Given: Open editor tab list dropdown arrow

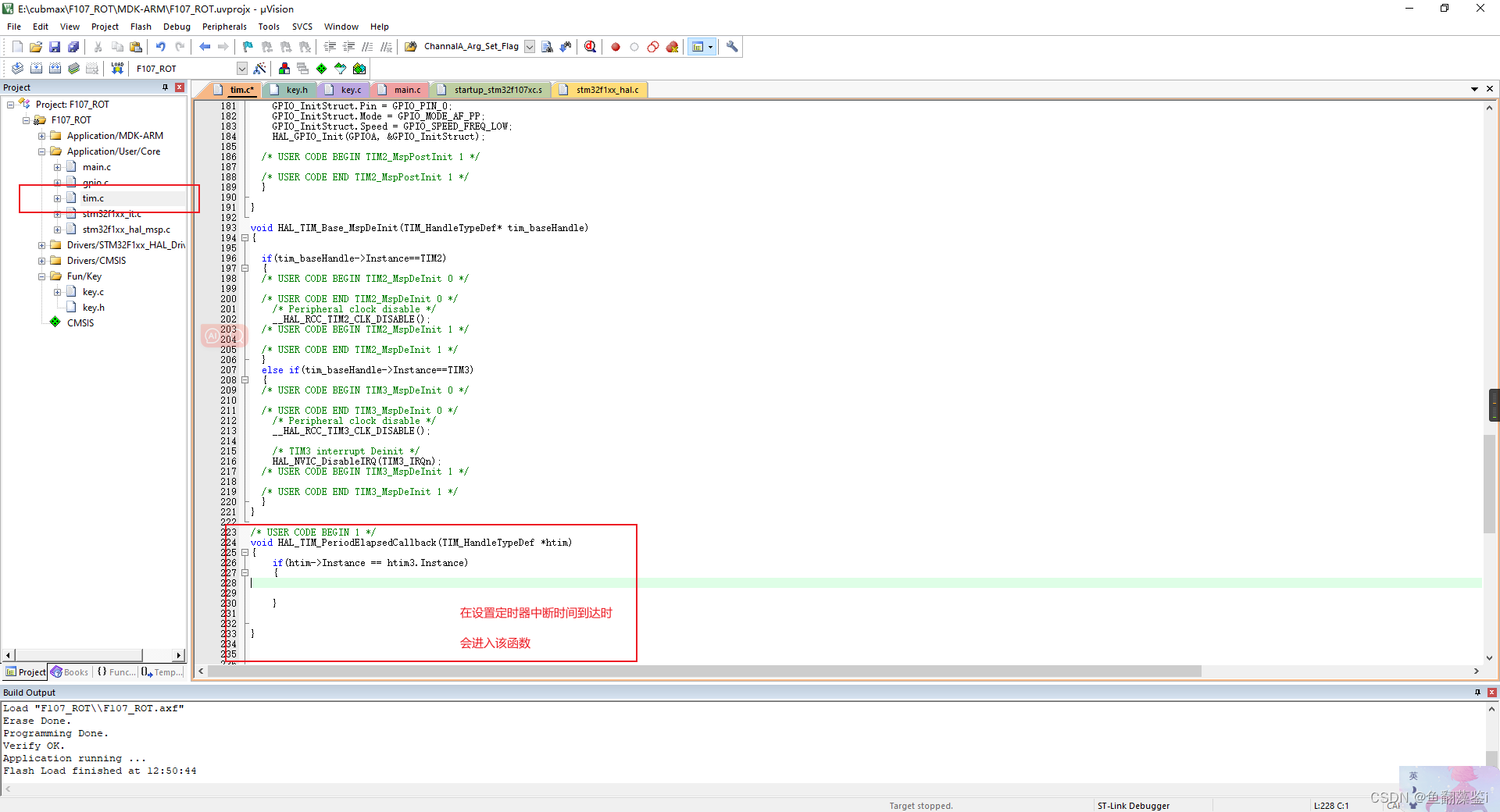Looking at the screenshot, I should pos(1474,89).
